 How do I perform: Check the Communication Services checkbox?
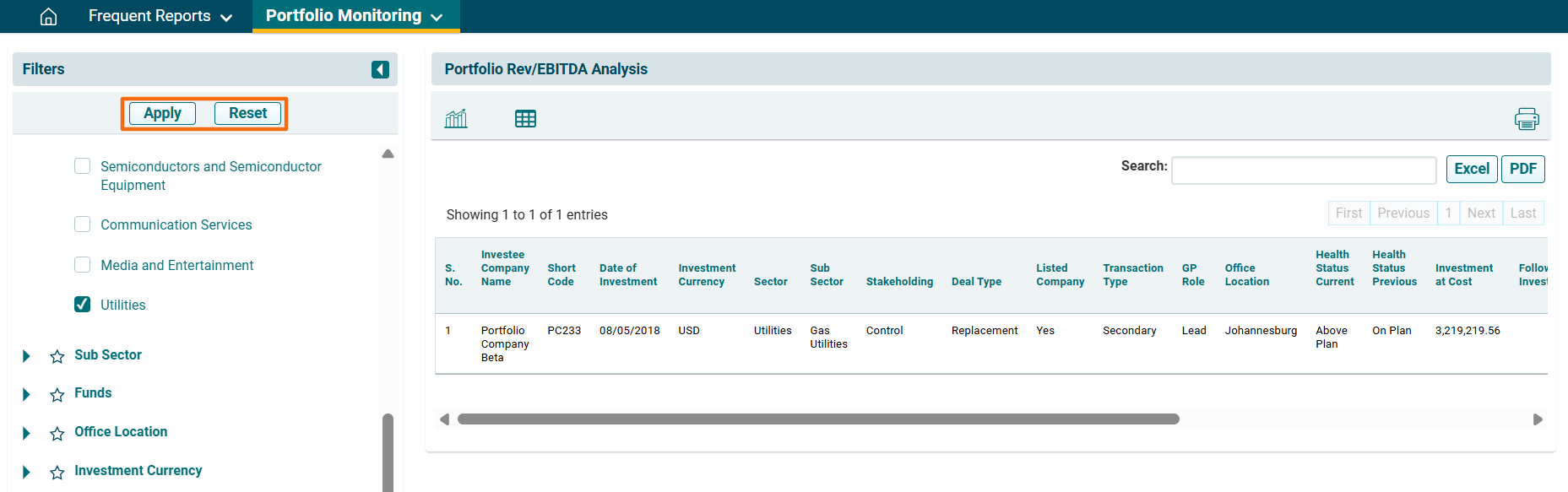pyautogui.click(x=83, y=224)
